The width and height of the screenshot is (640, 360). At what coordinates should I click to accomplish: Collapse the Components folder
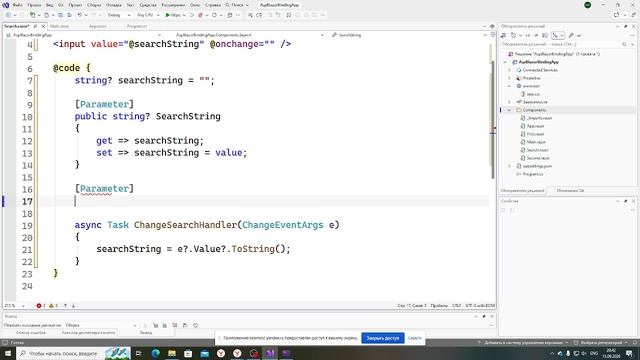point(509,110)
